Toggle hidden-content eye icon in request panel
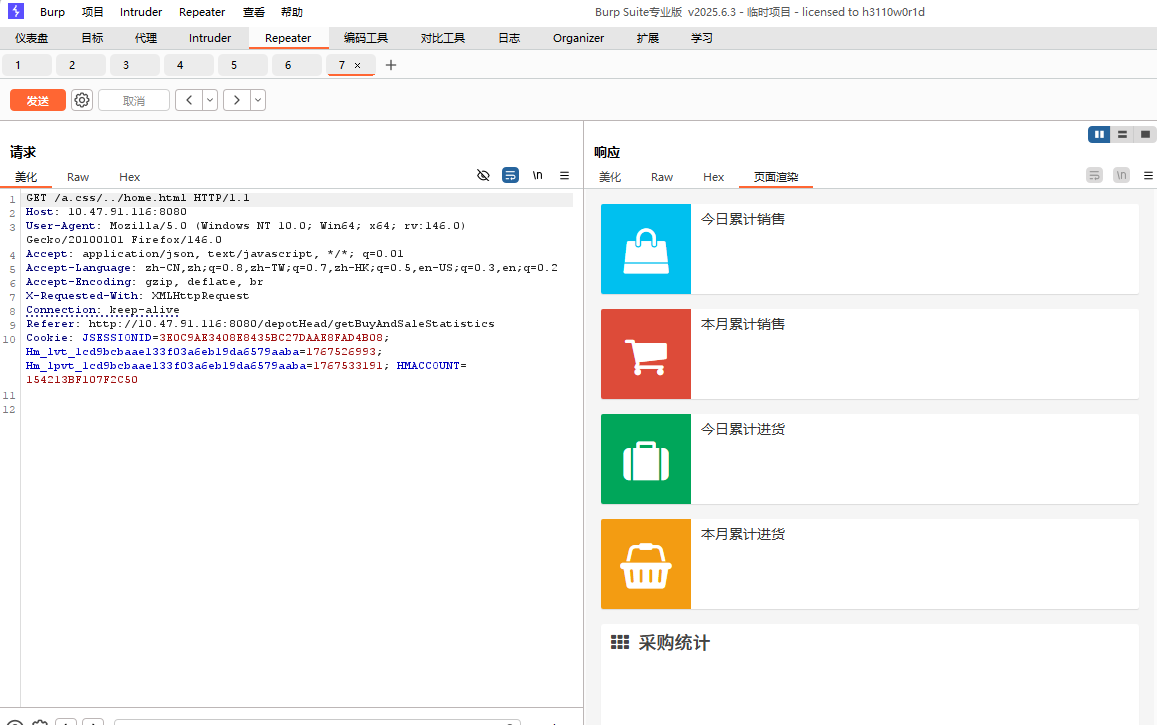 coord(483,175)
